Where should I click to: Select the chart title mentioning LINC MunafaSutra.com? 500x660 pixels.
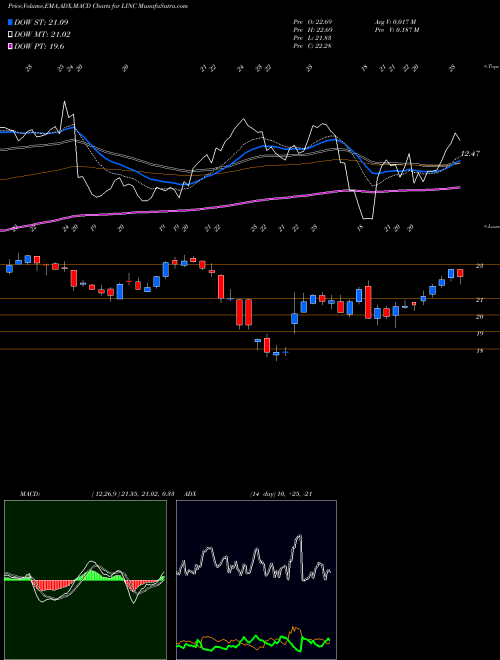tap(98, 6)
